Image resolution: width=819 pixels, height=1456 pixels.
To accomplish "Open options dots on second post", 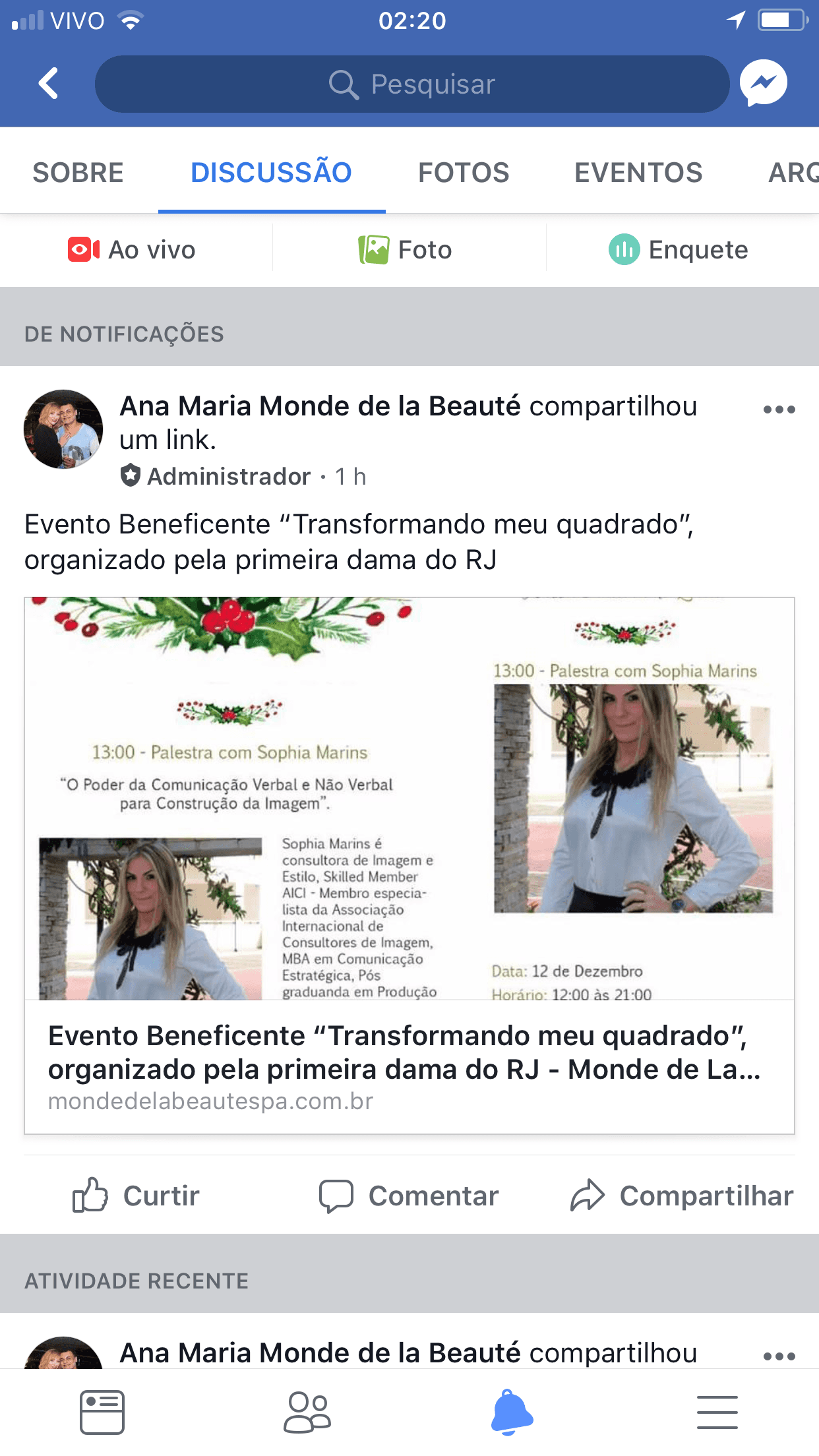I will (x=779, y=1356).
